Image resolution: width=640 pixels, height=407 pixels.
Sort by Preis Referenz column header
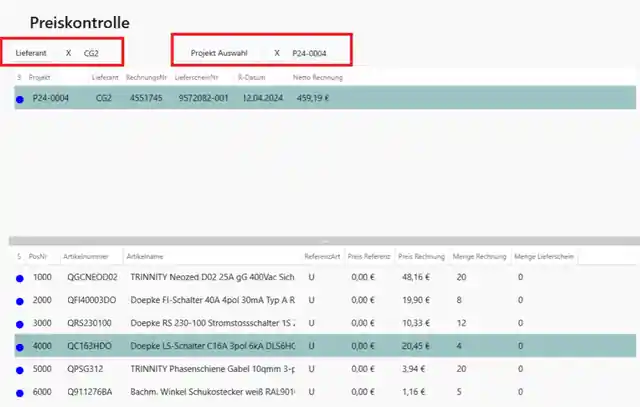(369, 256)
